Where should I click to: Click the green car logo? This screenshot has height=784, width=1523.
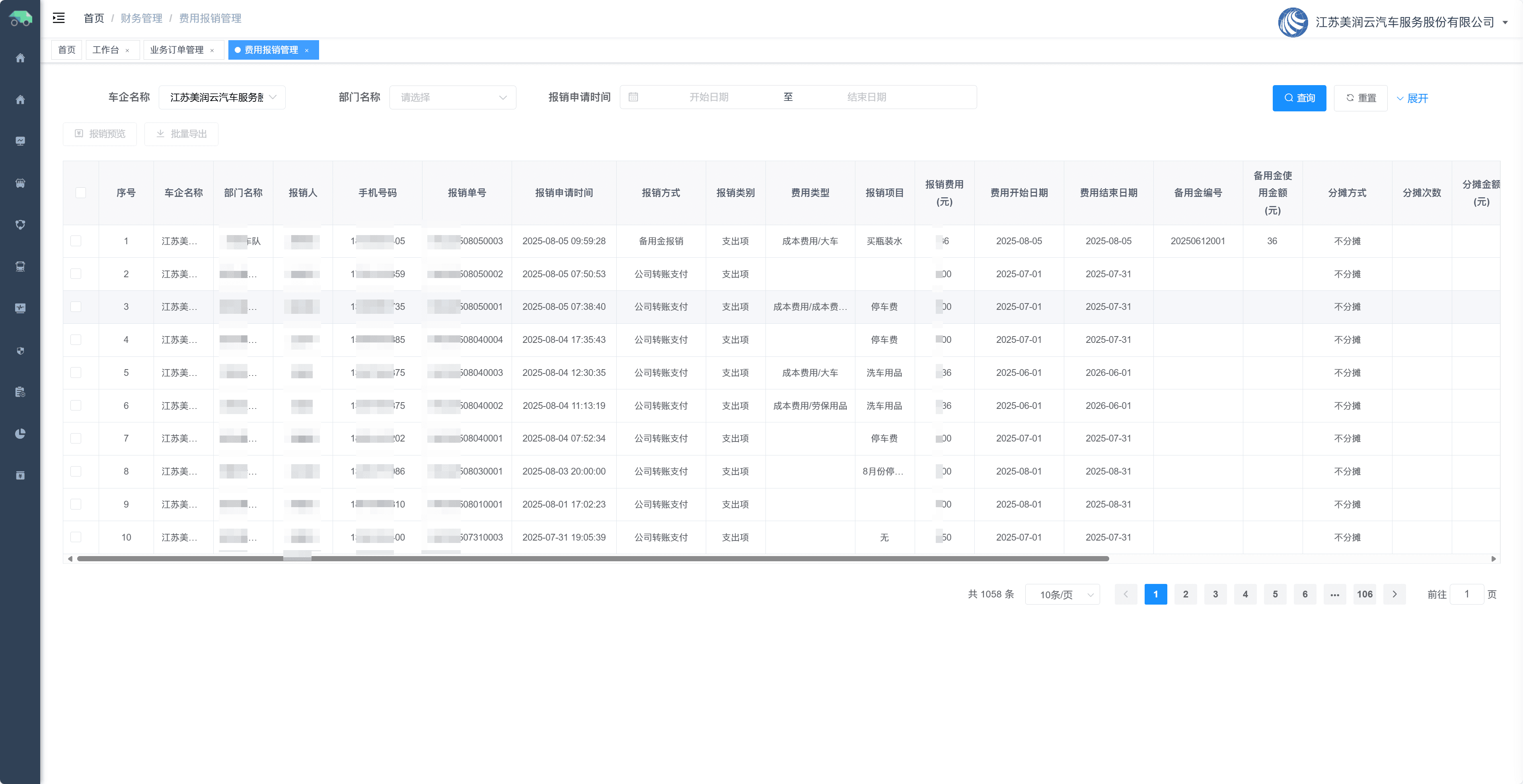click(20, 19)
